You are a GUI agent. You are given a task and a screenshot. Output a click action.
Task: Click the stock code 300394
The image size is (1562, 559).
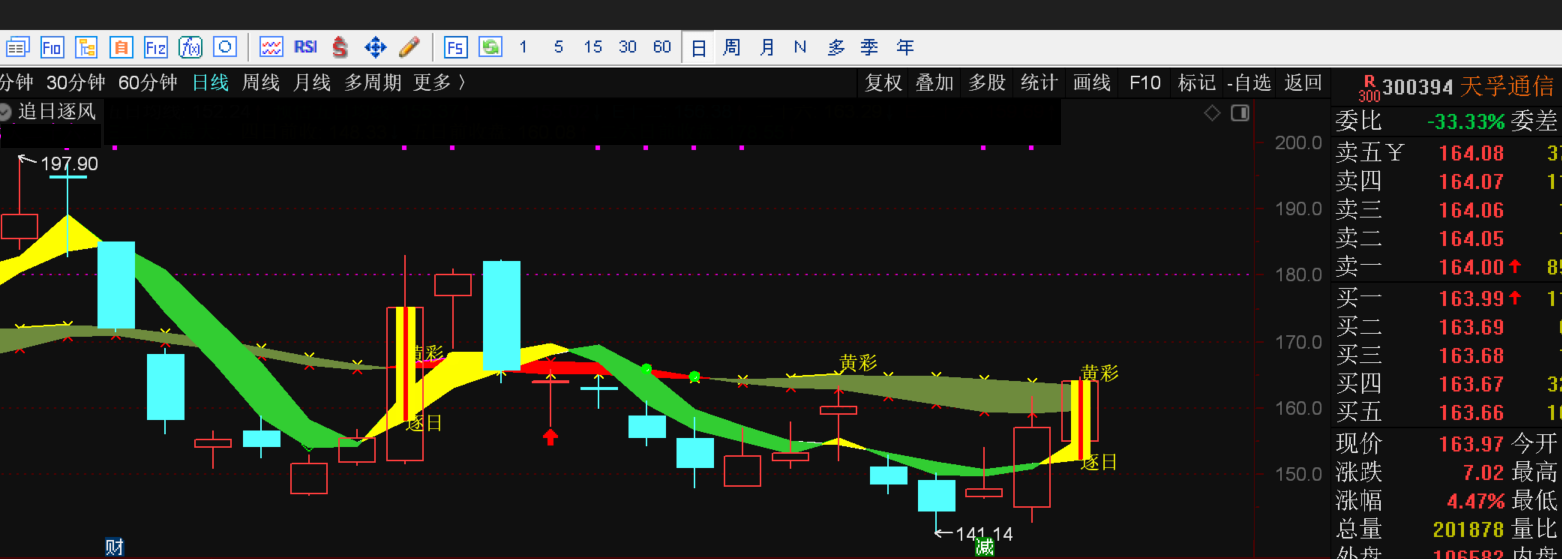coord(1418,88)
